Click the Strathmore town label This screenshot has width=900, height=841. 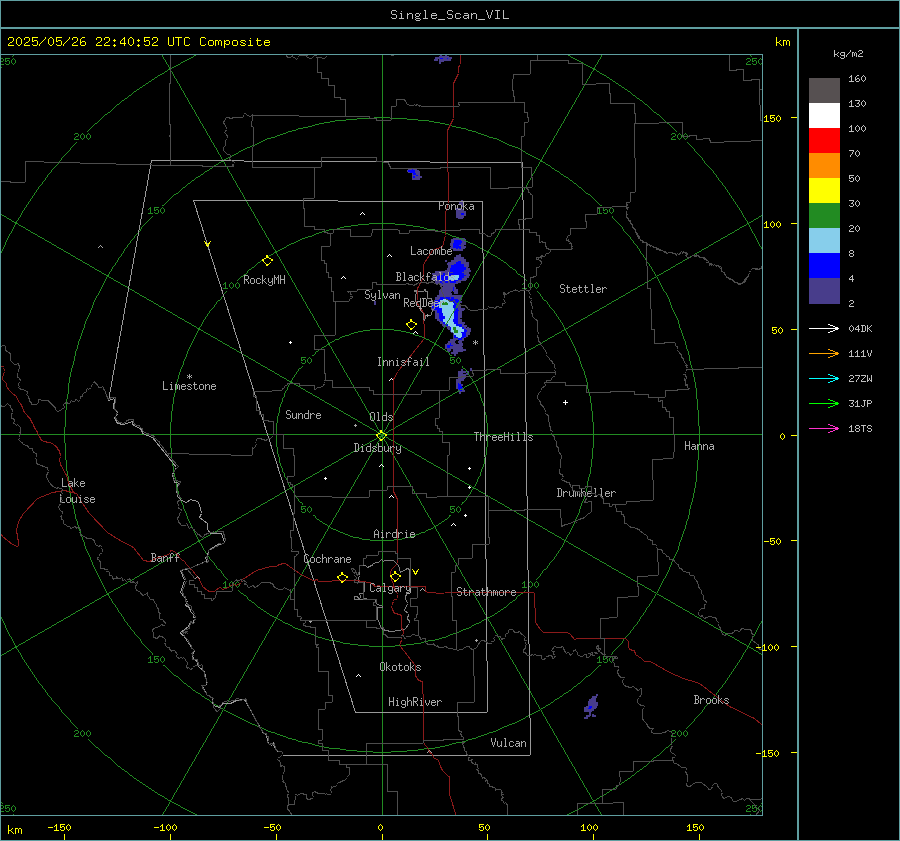click(x=486, y=592)
